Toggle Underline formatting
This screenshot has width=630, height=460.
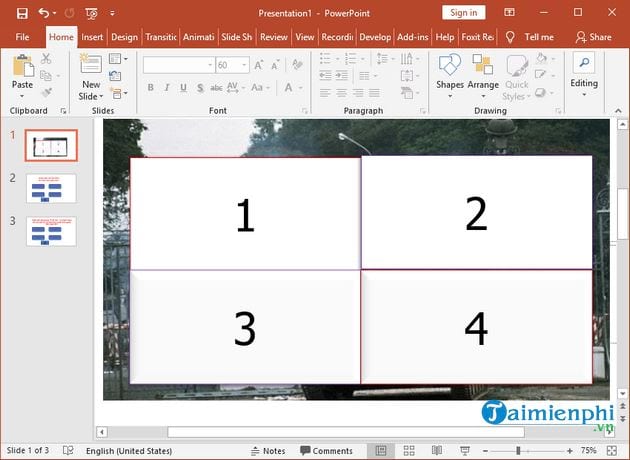pyautogui.click(x=183, y=88)
